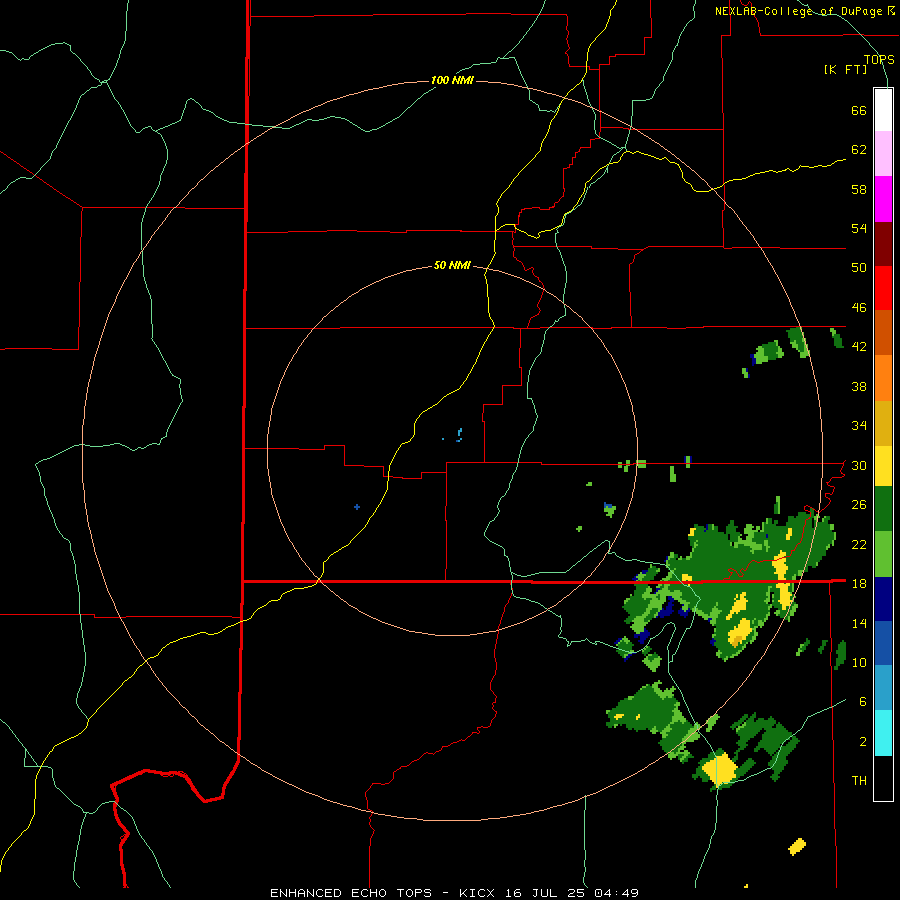Image resolution: width=900 pixels, height=900 pixels.
Task: Select the yellow legend swatch
Action: pos(883,466)
